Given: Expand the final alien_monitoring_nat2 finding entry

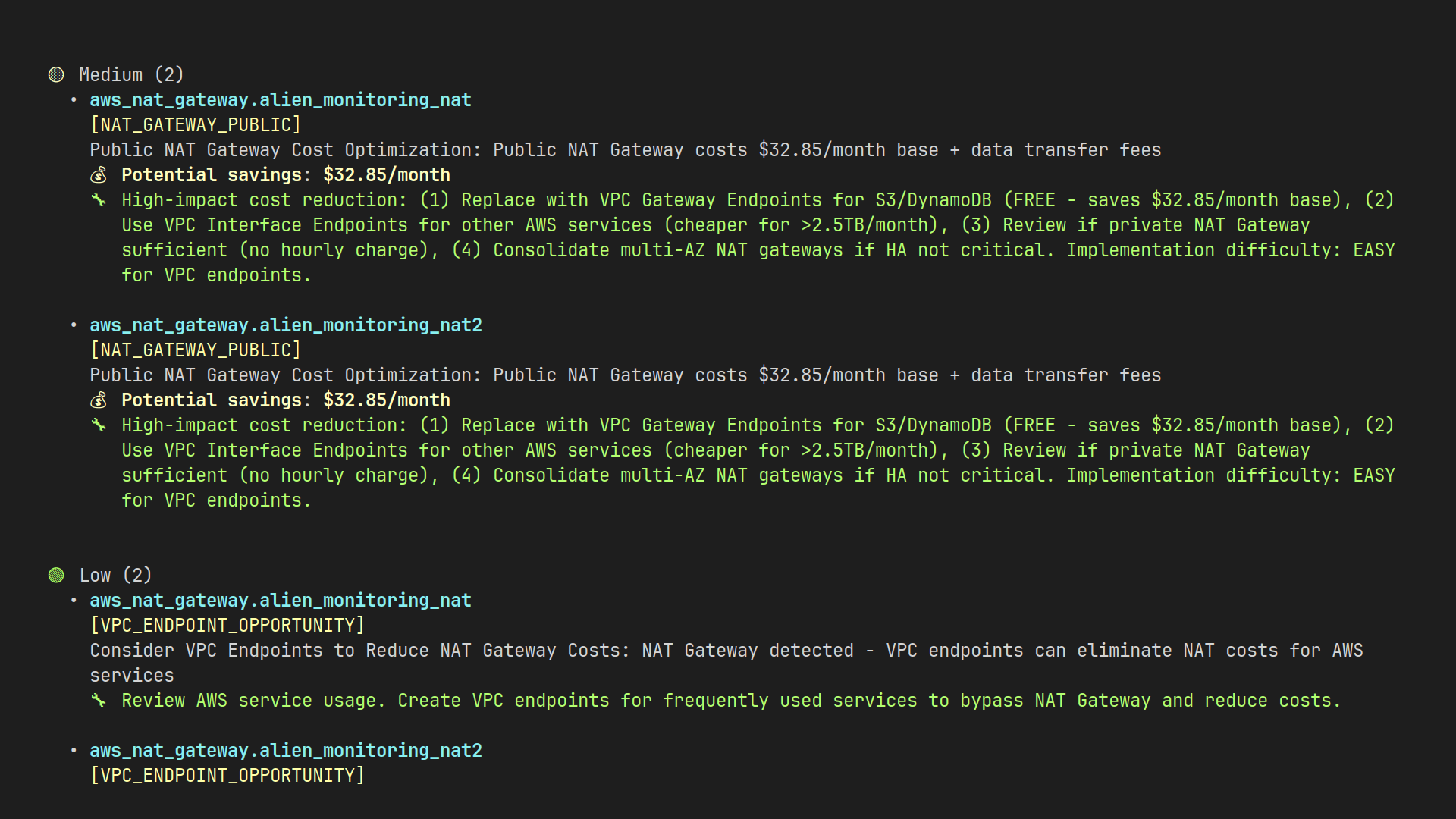Looking at the screenshot, I should click(285, 751).
